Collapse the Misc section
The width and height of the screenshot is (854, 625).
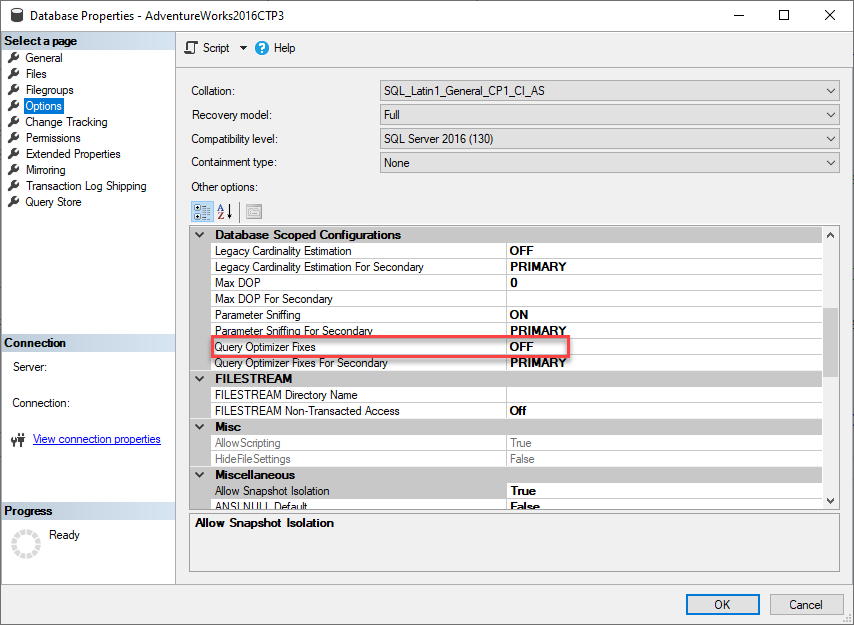click(x=200, y=427)
